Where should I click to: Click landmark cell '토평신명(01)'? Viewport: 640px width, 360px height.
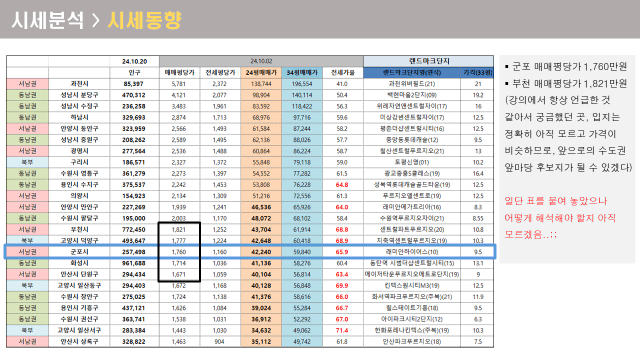pos(412,162)
